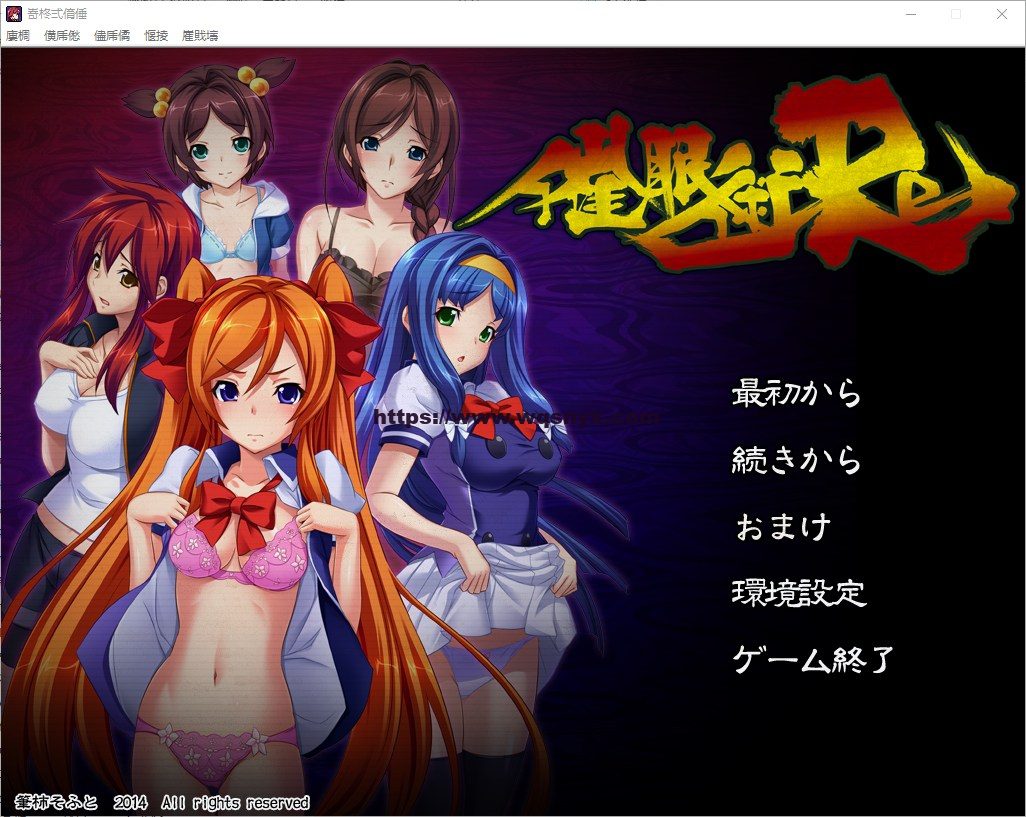
Task: Click the game's character icon in the title bar
Action: [14, 14]
